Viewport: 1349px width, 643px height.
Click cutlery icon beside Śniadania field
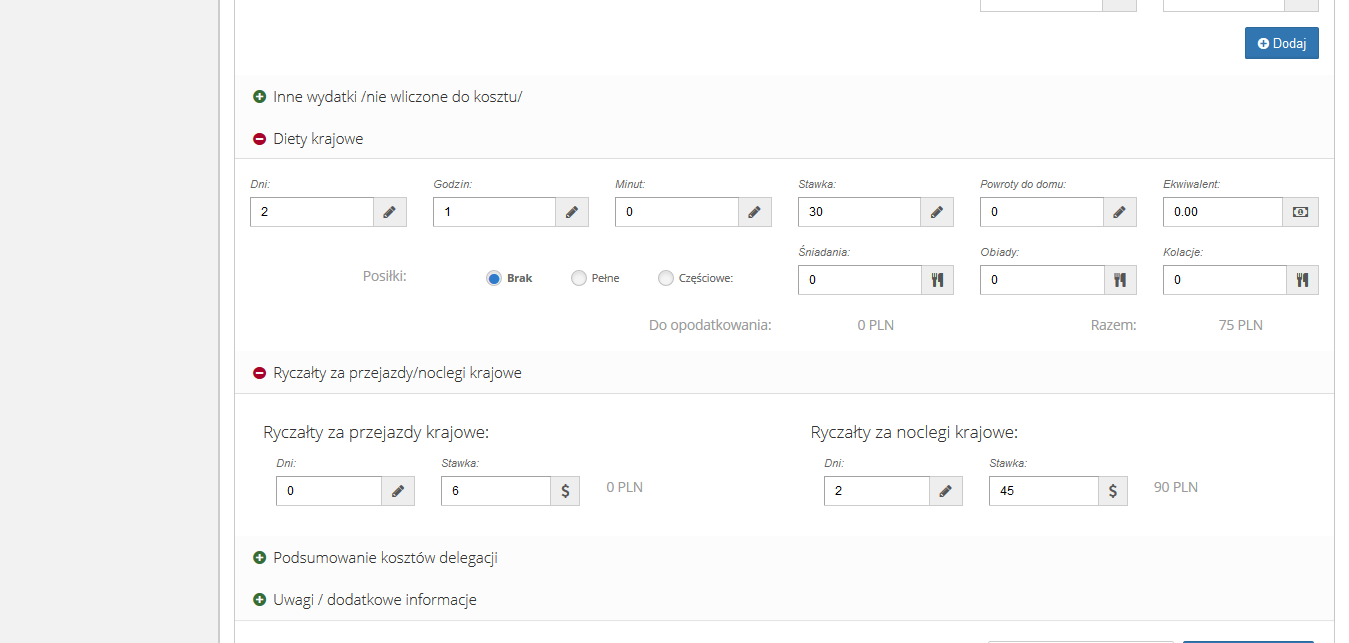coord(937,280)
